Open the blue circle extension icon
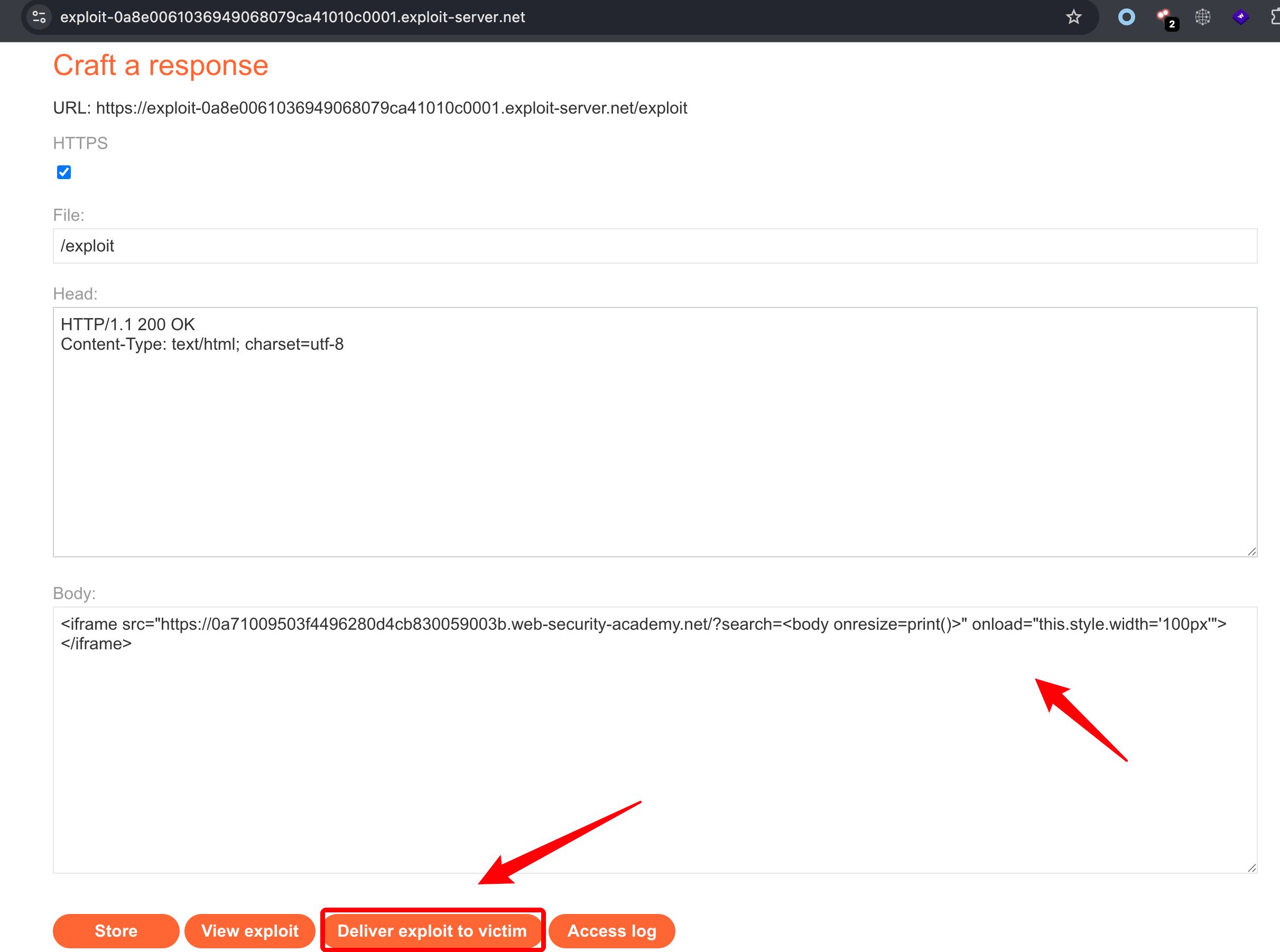Screen dimensions: 1280x952 coord(1126,17)
